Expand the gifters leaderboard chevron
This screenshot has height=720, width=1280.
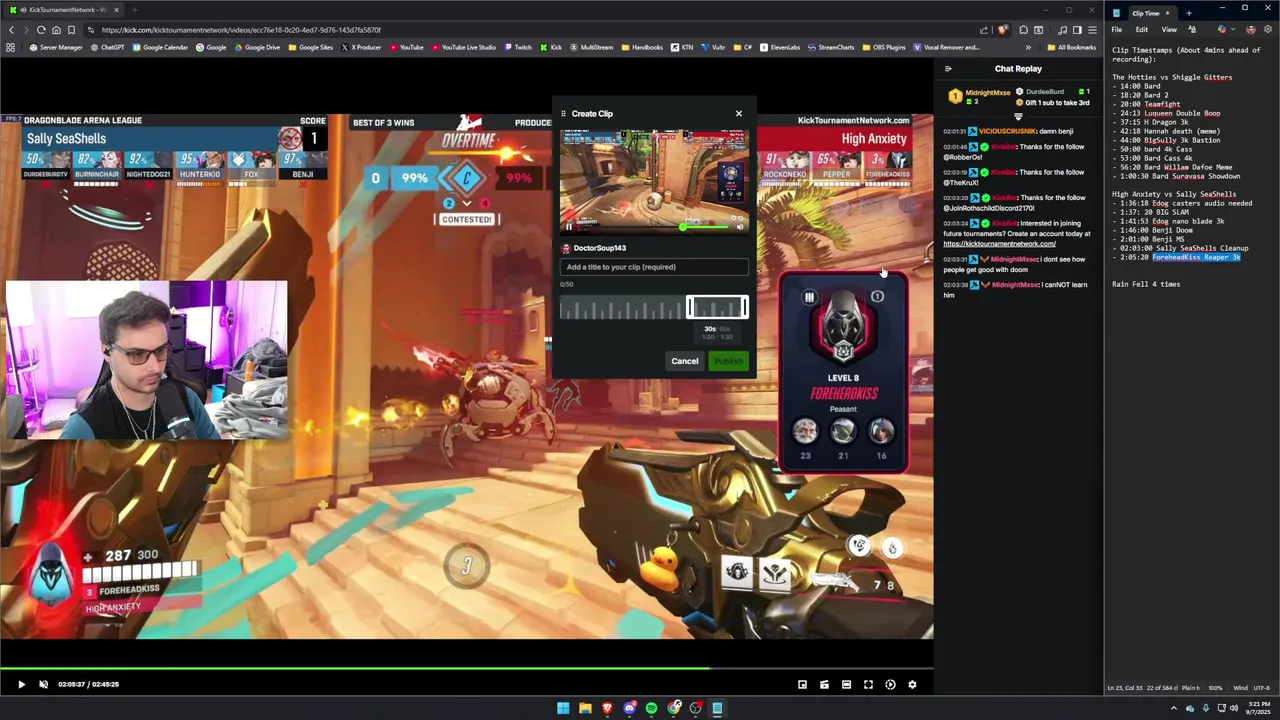pos(1018,117)
